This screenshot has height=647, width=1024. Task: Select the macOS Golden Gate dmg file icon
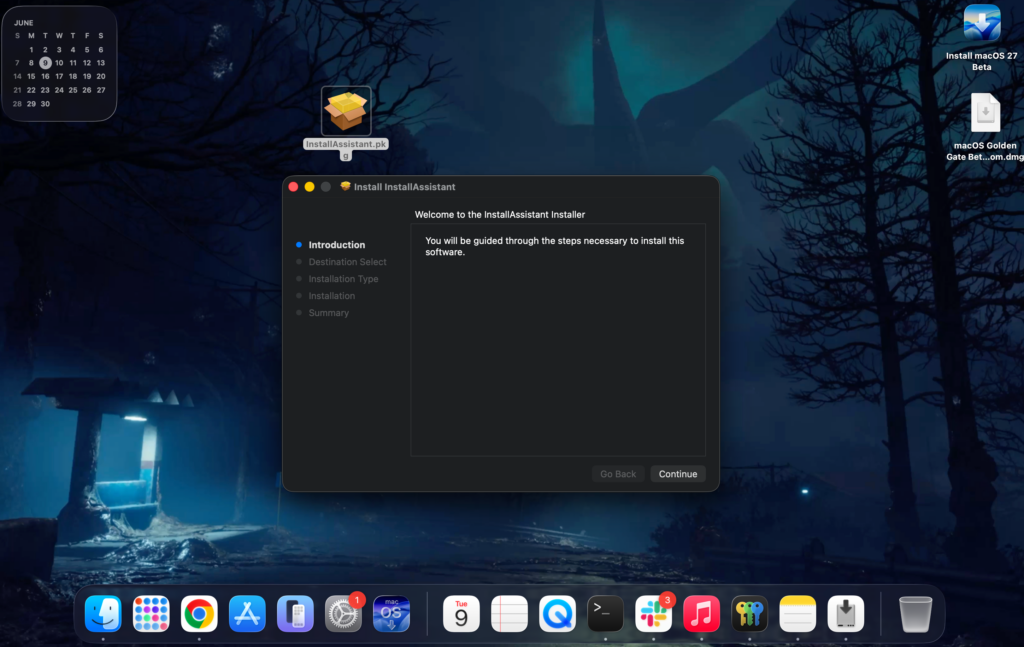[x=985, y=114]
